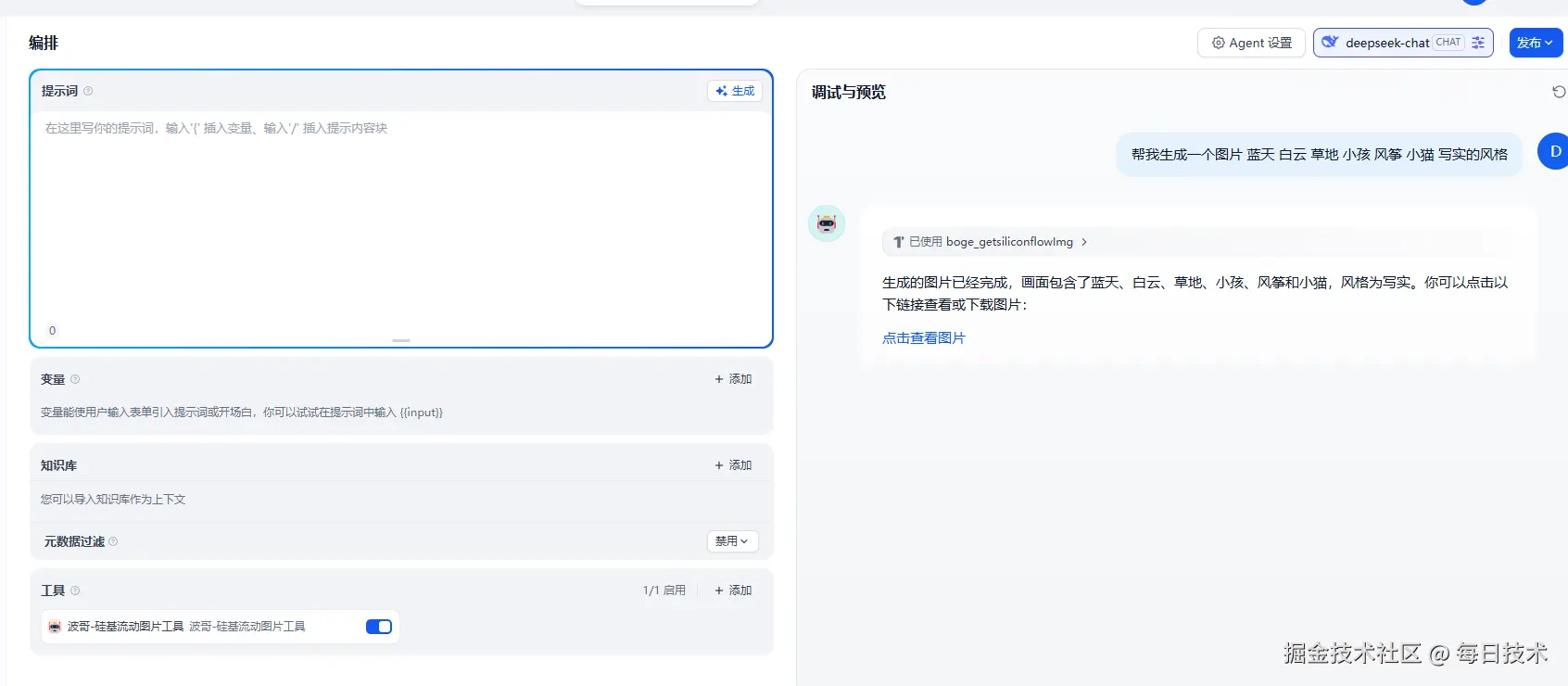Click the variable description hint text

(242, 413)
